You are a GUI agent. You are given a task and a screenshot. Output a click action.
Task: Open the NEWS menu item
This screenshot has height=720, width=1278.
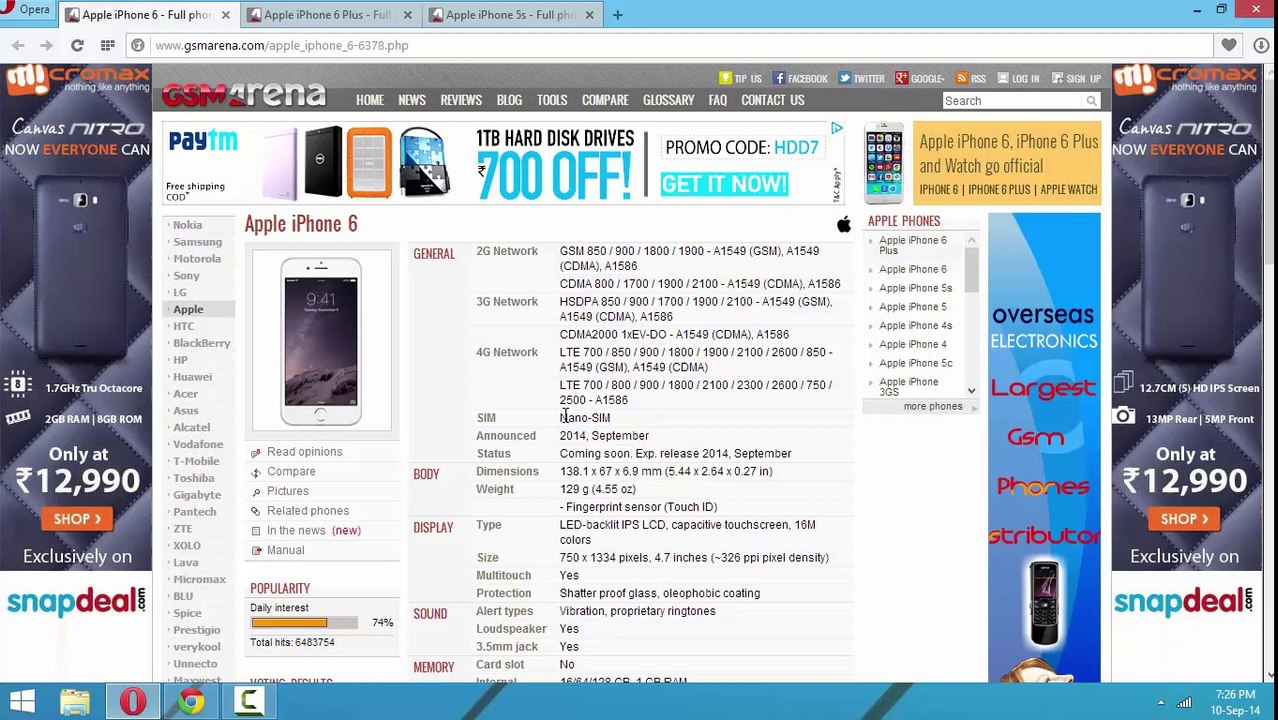coord(412,100)
